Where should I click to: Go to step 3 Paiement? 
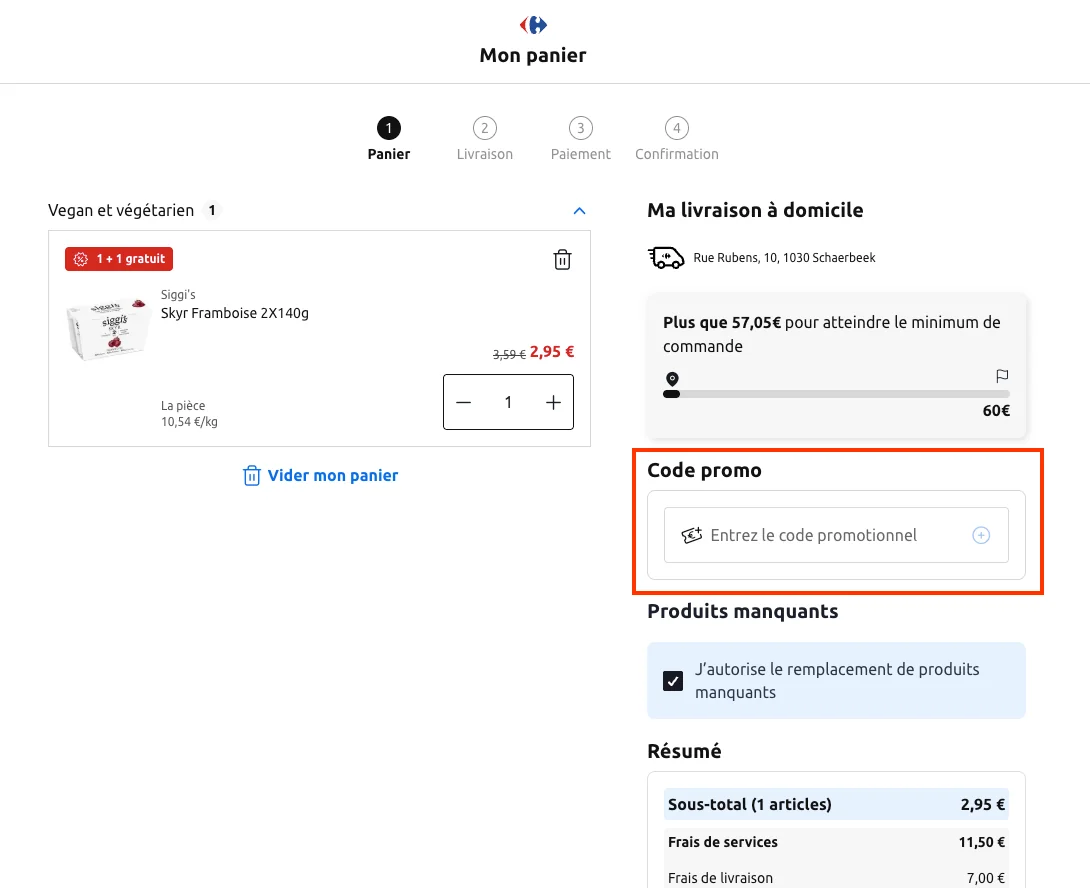pos(580,139)
